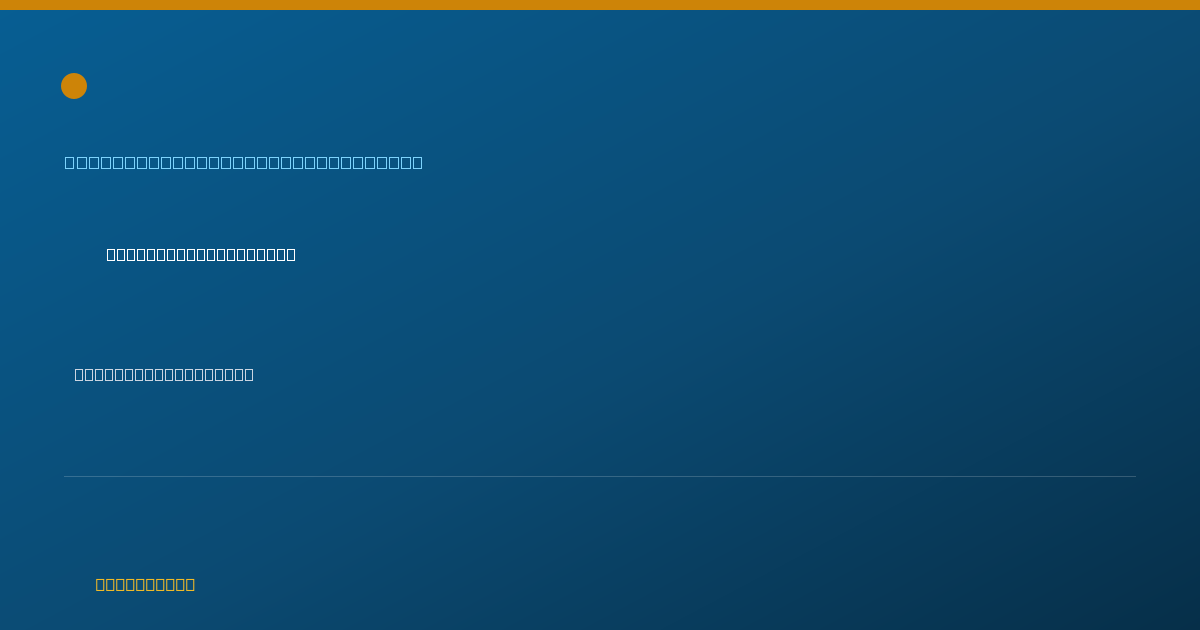Image resolution: width=1200 pixels, height=630 pixels.
Task: Click the non-indented white text line
Action: click(164, 374)
